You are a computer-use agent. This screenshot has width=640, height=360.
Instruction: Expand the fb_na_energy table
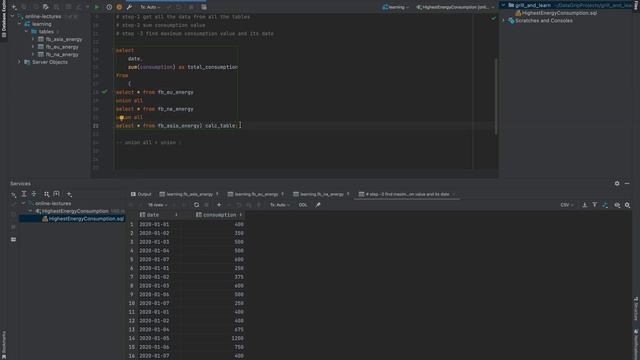pos(33,54)
